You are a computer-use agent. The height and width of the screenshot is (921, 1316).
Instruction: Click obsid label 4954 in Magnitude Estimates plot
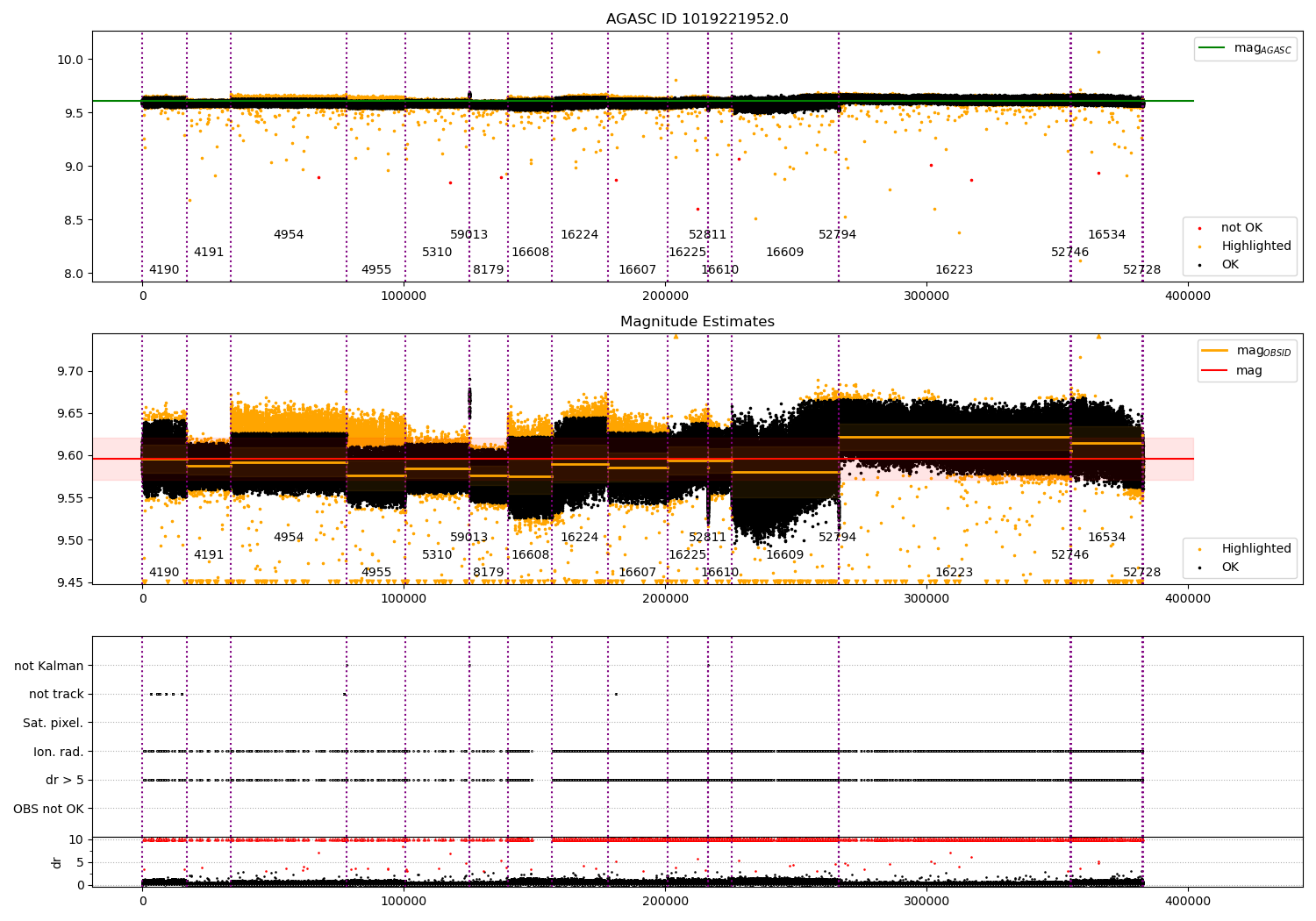pos(289,538)
